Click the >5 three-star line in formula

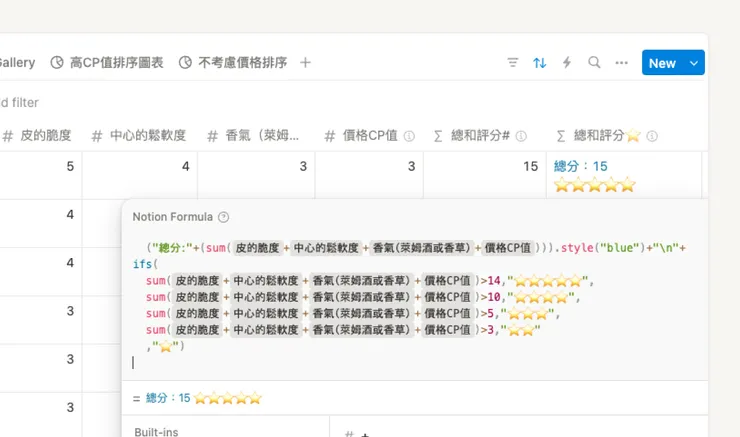tap(353, 314)
